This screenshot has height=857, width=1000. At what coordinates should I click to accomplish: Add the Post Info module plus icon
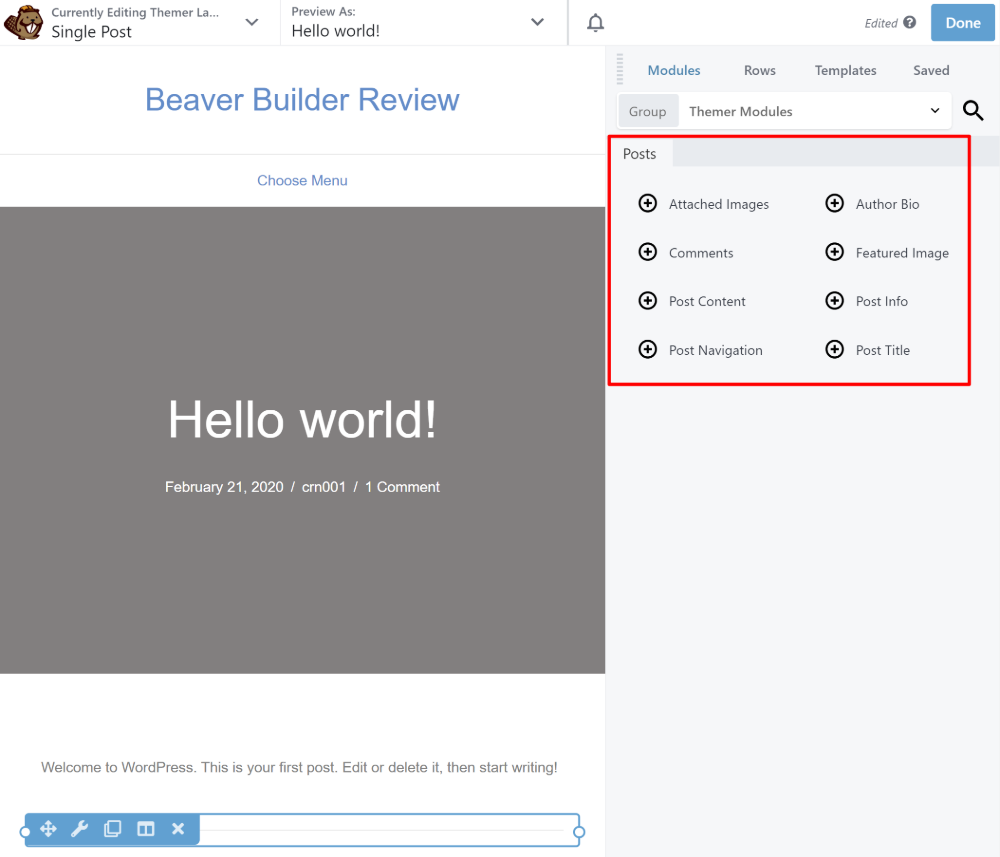click(x=834, y=300)
